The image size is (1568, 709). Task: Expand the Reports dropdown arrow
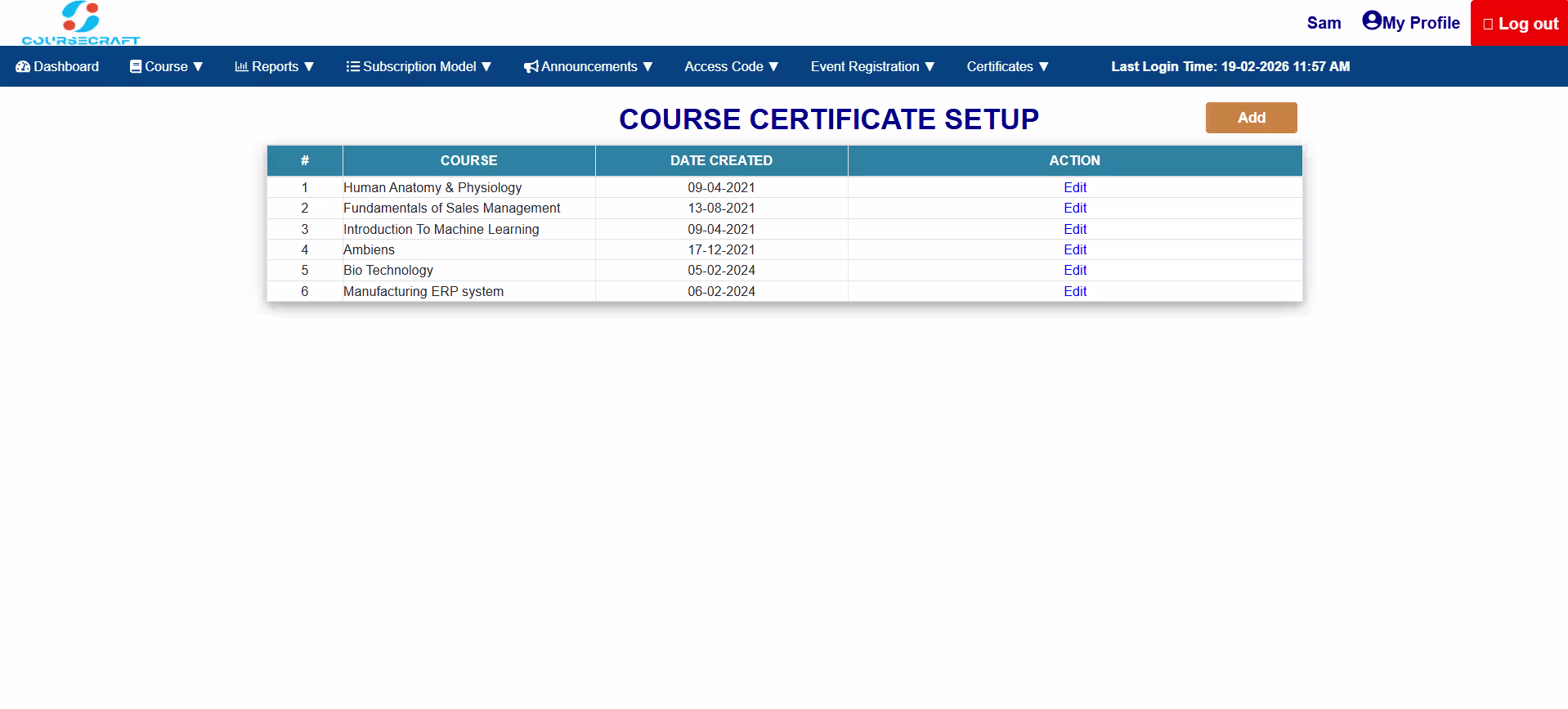[x=309, y=67]
